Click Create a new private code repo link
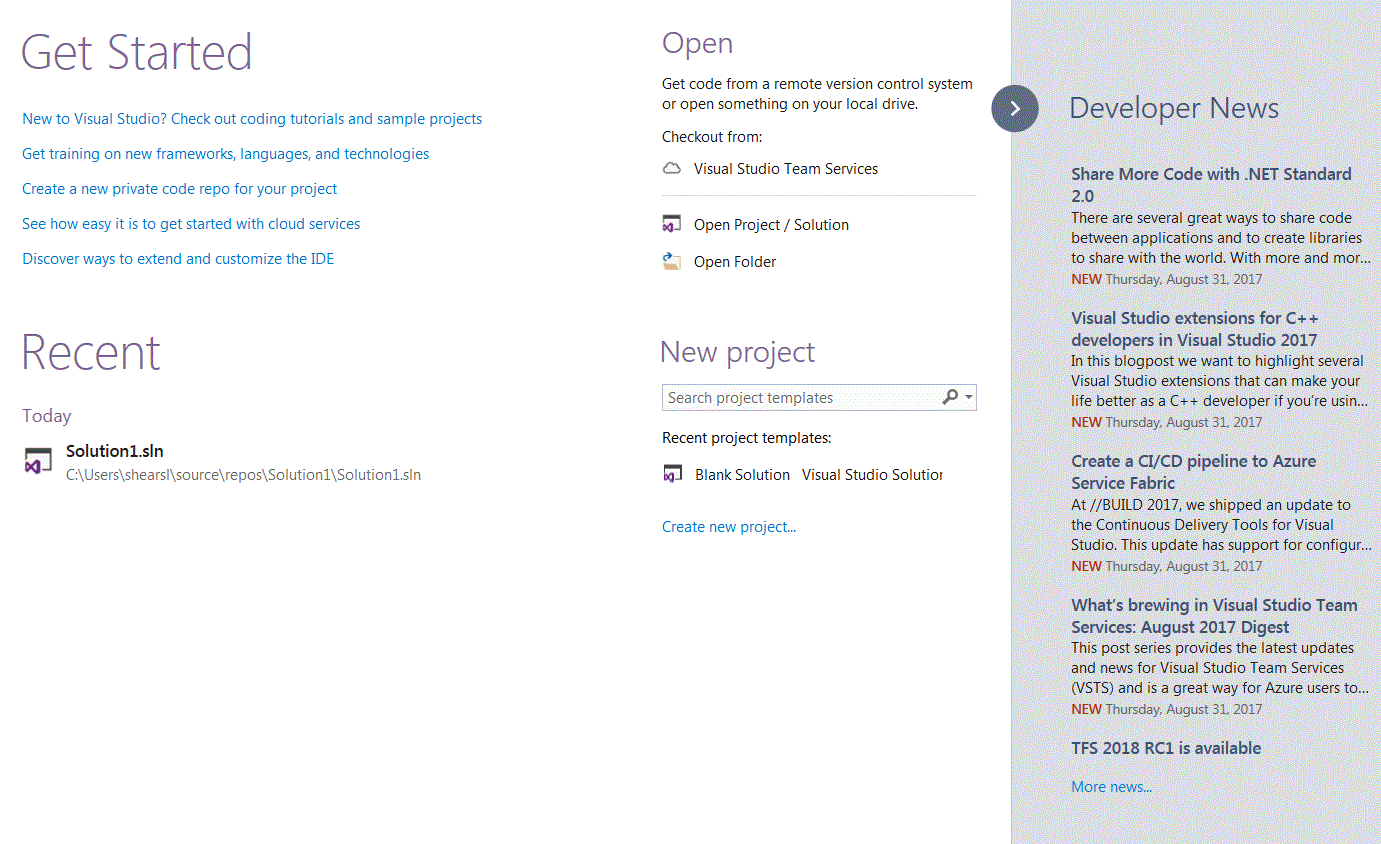 click(x=180, y=189)
